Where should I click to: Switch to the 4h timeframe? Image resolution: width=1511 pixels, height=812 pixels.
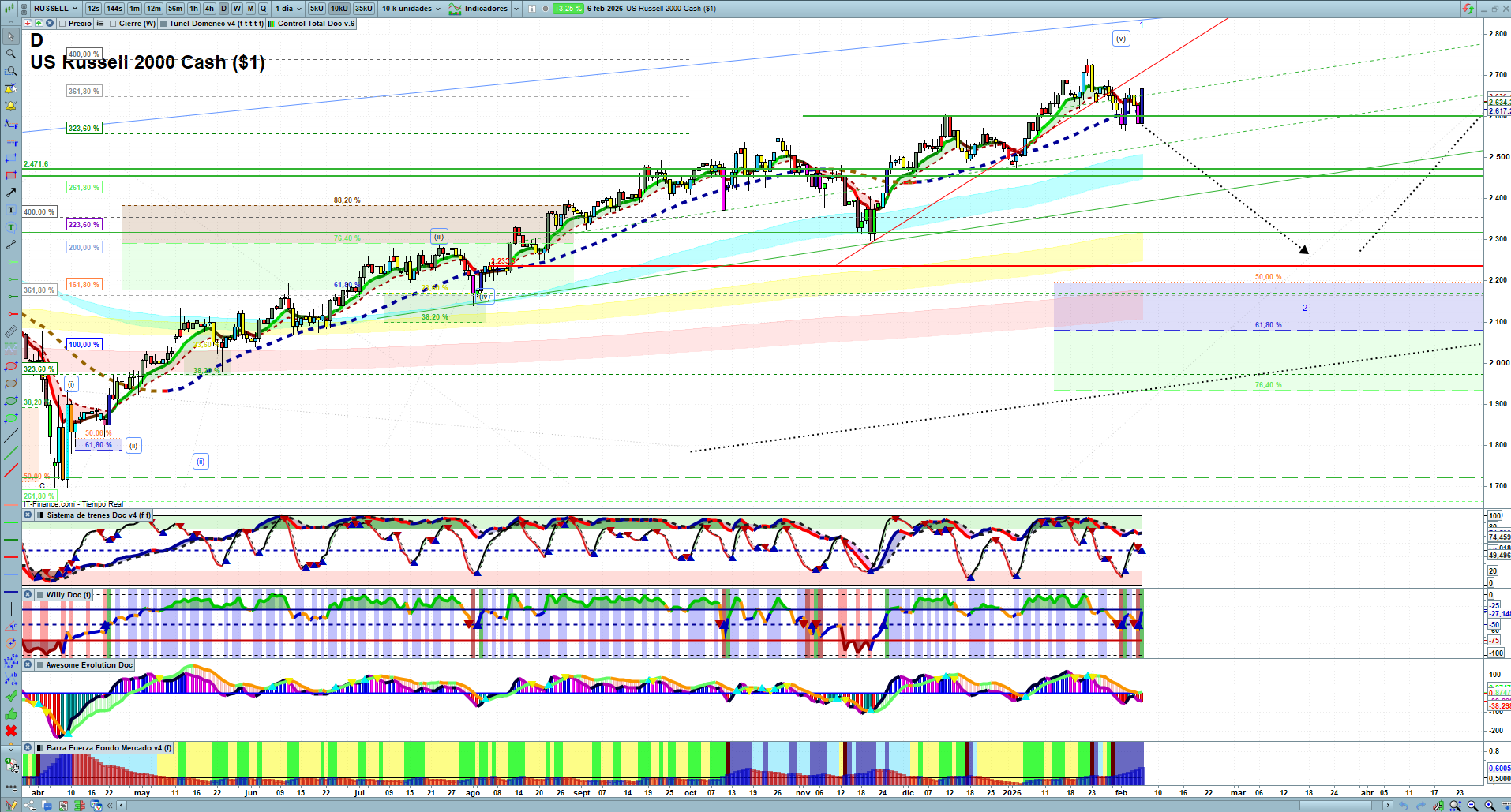click(x=209, y=9)
